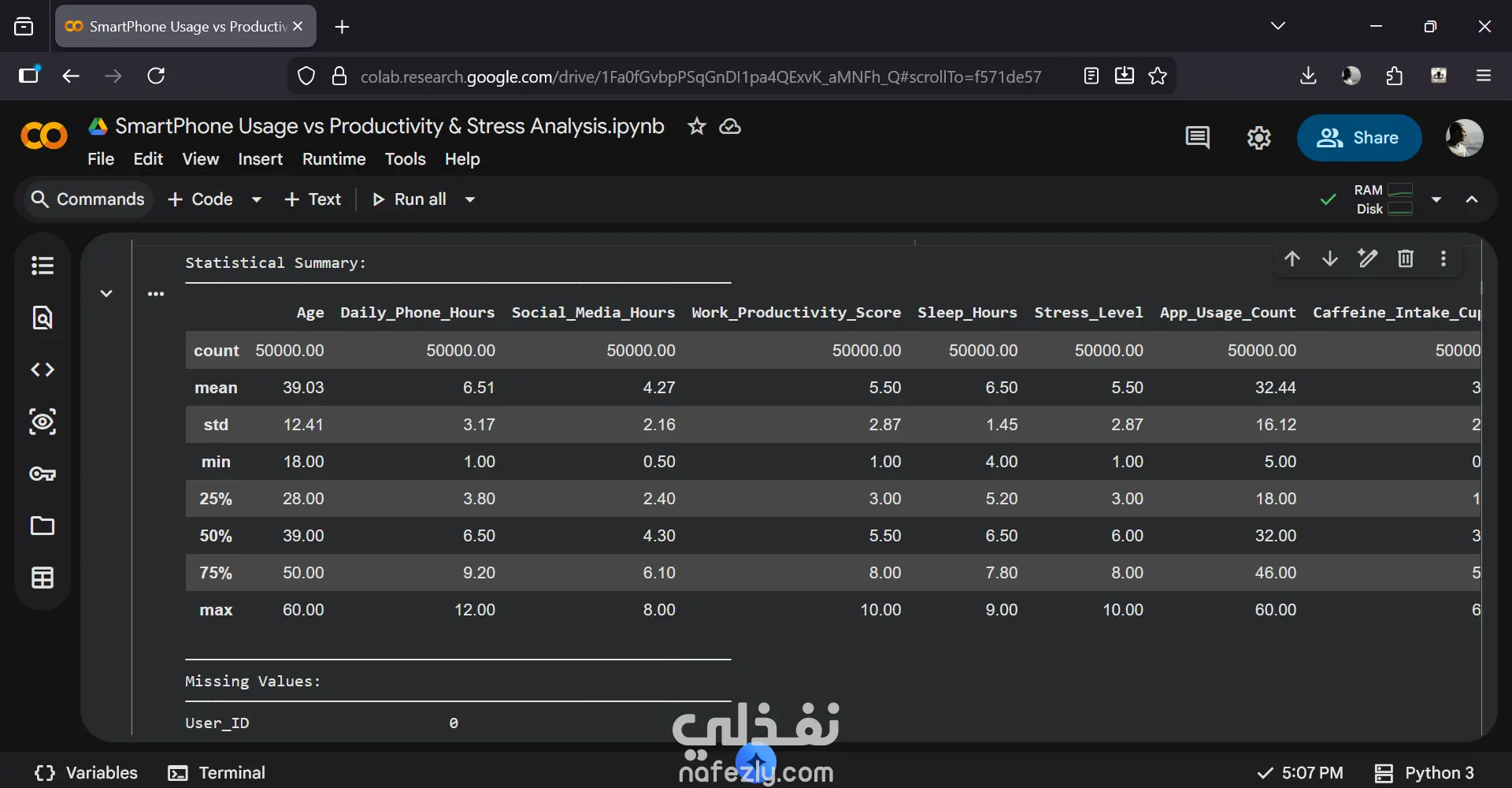This screenshot has height=788, width=1512.
Task: Open Code cell options dropdown arrow
Action: pos(256,199)
